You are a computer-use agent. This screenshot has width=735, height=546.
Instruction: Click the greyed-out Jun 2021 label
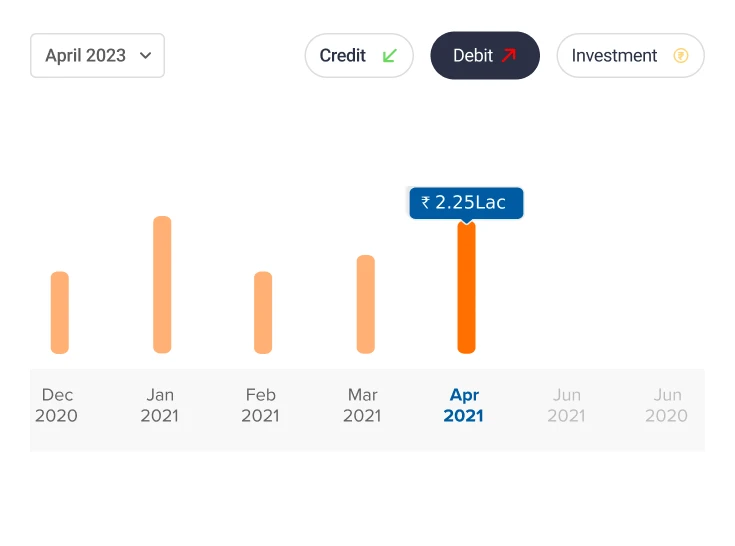point(566,405)
